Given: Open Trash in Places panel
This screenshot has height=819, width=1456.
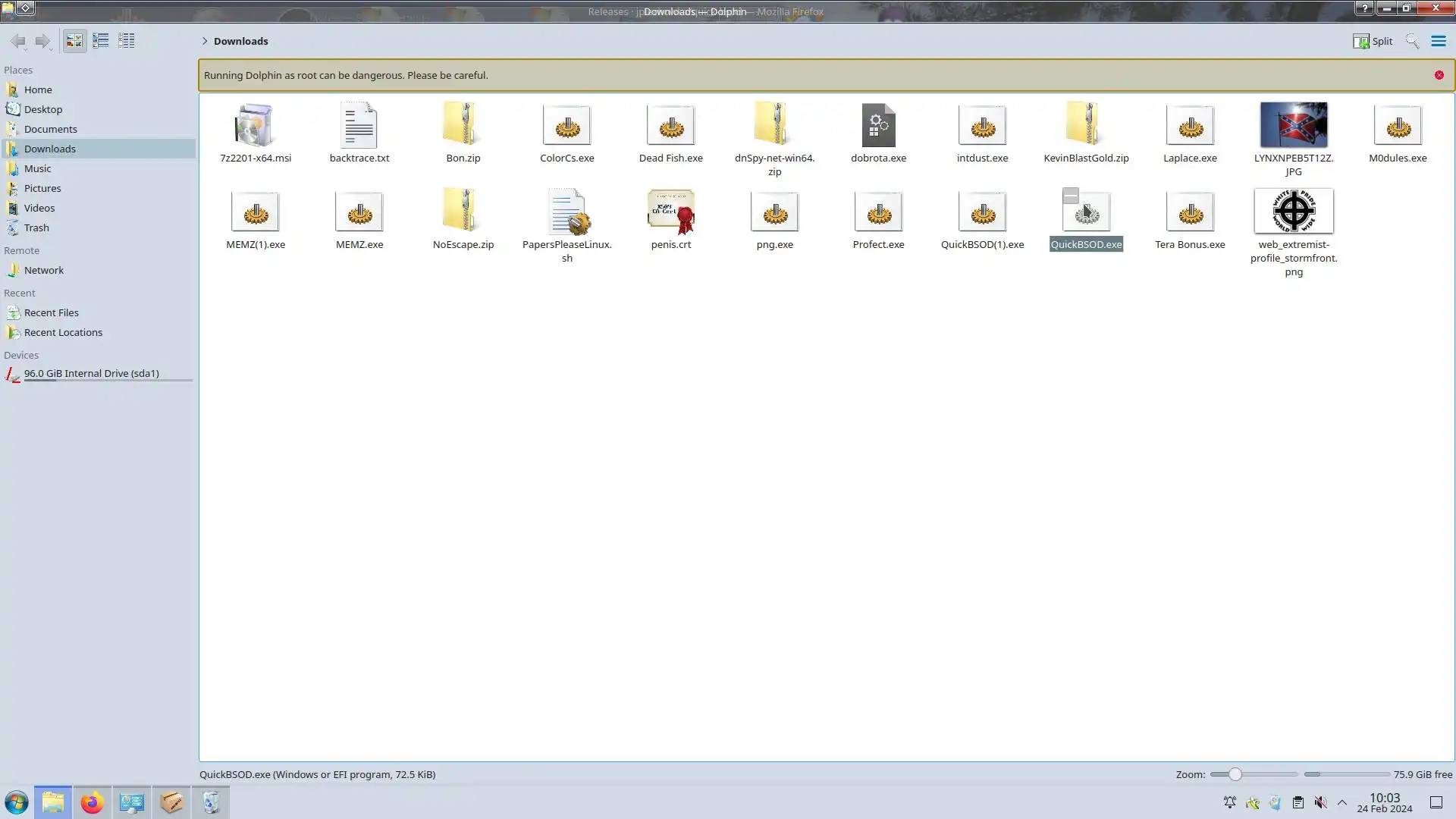Looking at the screenshot, I should pyautogui.click(x=36, y=227).
